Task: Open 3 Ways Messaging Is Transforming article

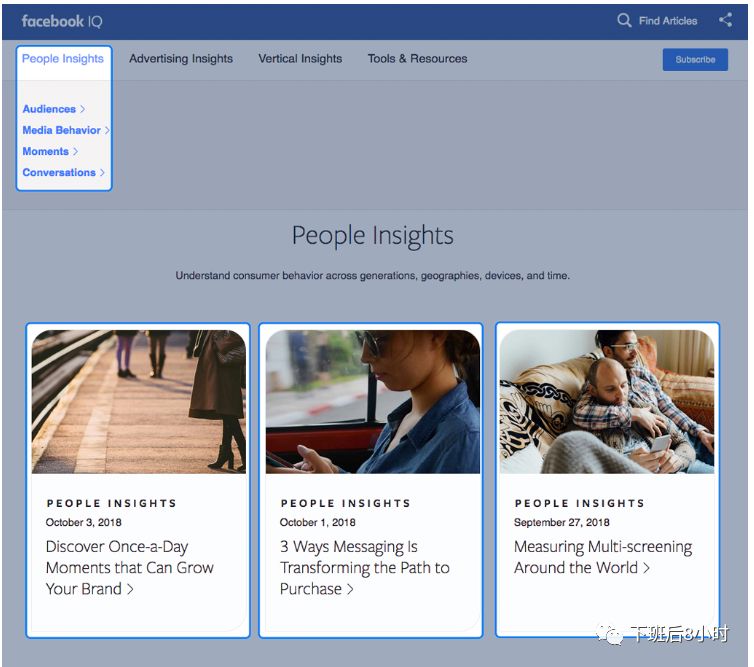Action: tap(364, 568)
